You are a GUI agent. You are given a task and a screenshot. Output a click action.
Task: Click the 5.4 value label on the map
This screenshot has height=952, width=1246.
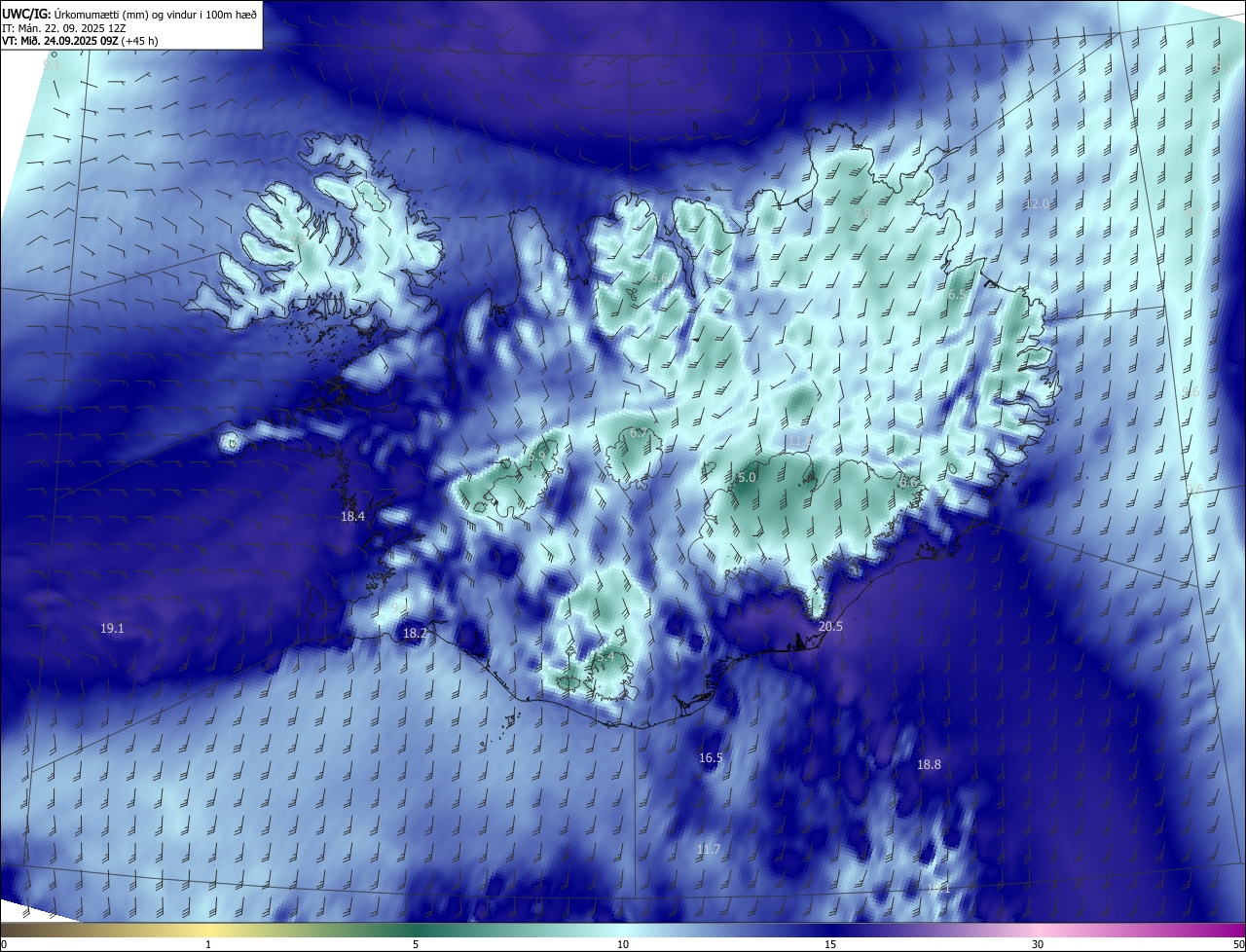(x=605, y=658)
